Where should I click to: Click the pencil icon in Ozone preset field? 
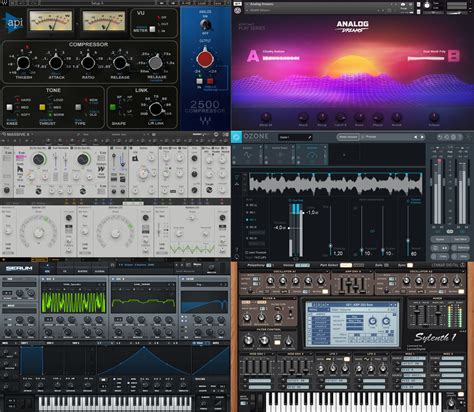click(x=309, y=137)
